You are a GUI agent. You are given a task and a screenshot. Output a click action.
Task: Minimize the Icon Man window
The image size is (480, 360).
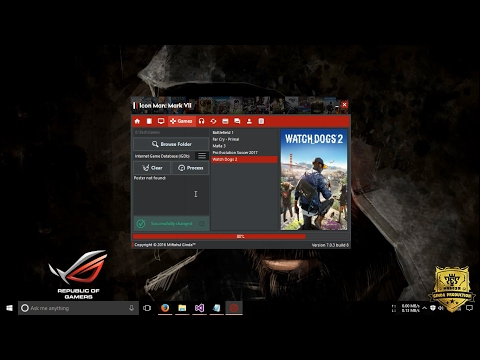(337, 105)
